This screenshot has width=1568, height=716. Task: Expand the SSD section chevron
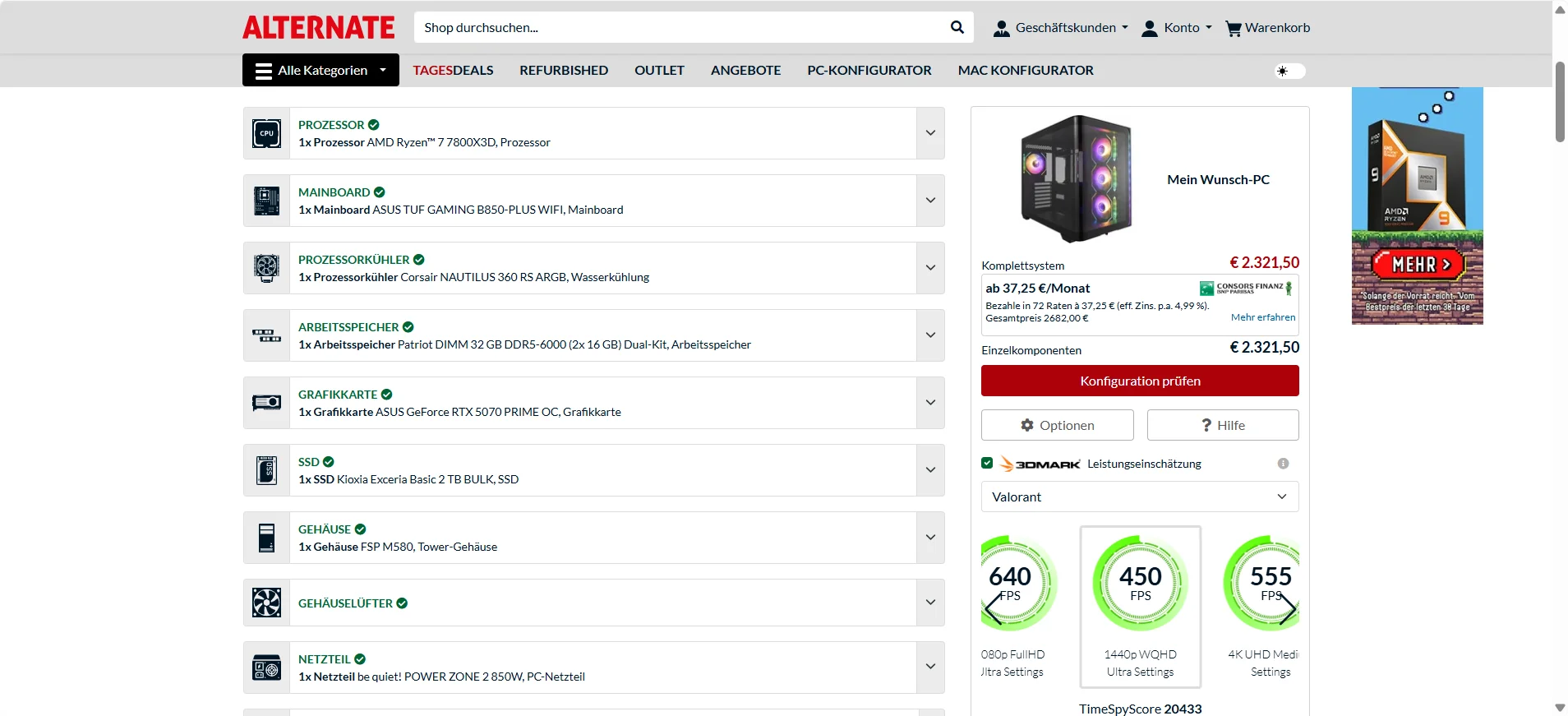click(930, 470)
